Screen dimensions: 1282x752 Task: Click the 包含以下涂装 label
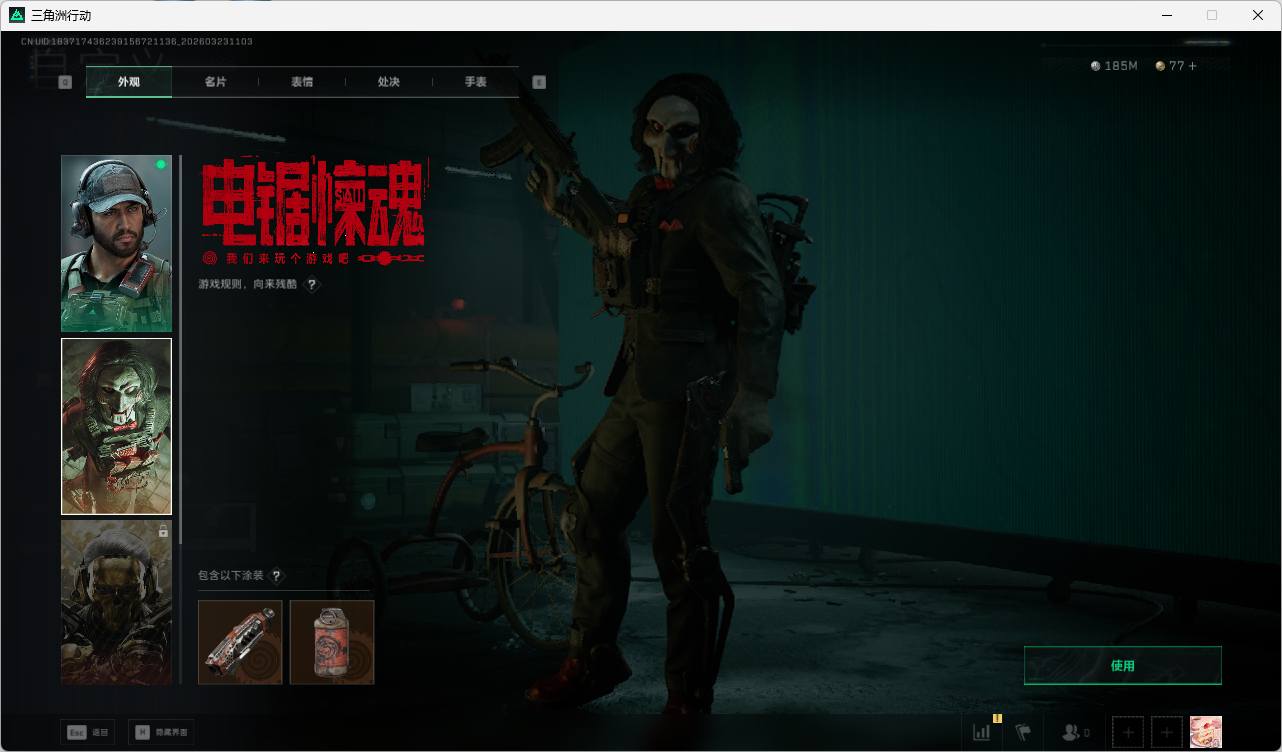(x=231, y=576)
